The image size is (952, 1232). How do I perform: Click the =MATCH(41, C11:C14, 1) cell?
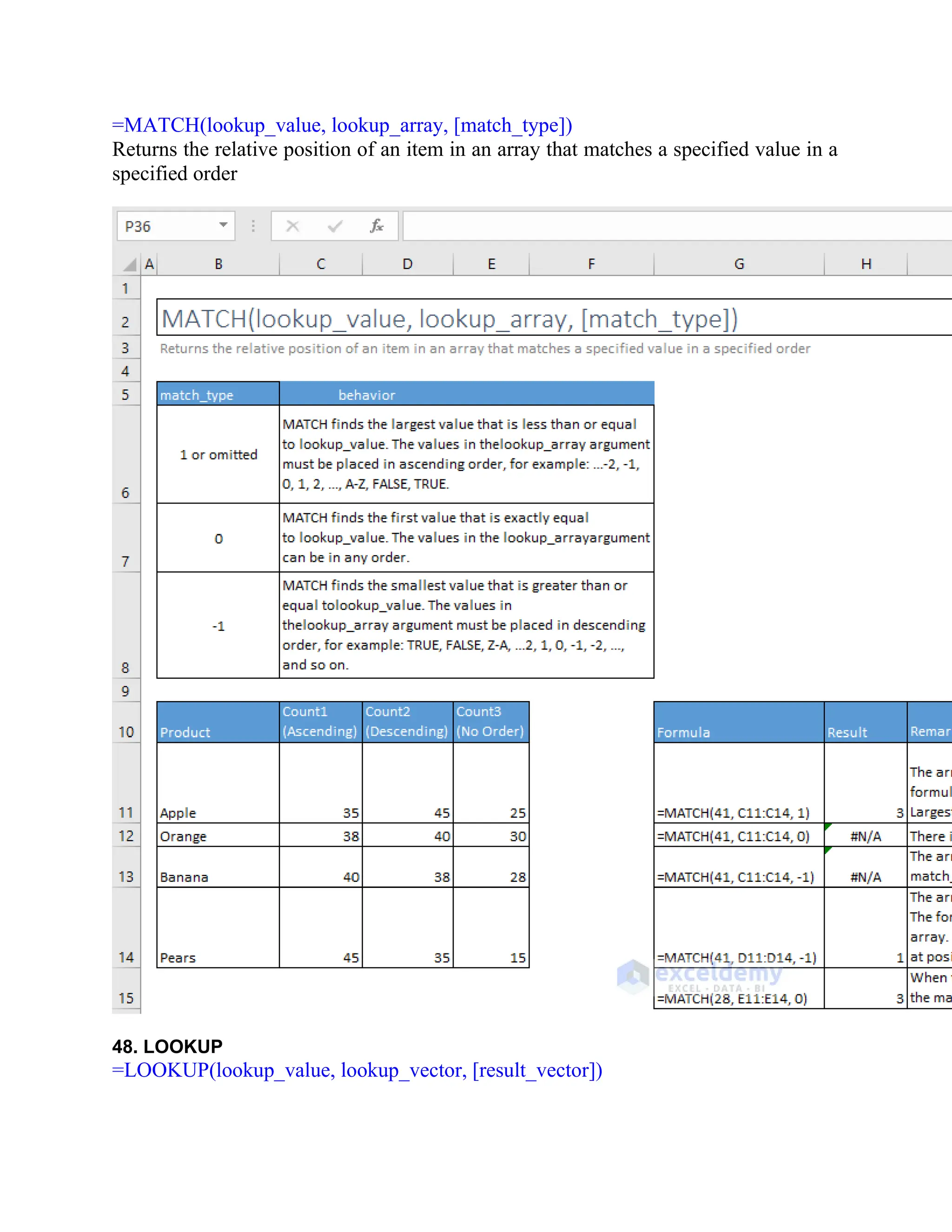coord(739,783)
